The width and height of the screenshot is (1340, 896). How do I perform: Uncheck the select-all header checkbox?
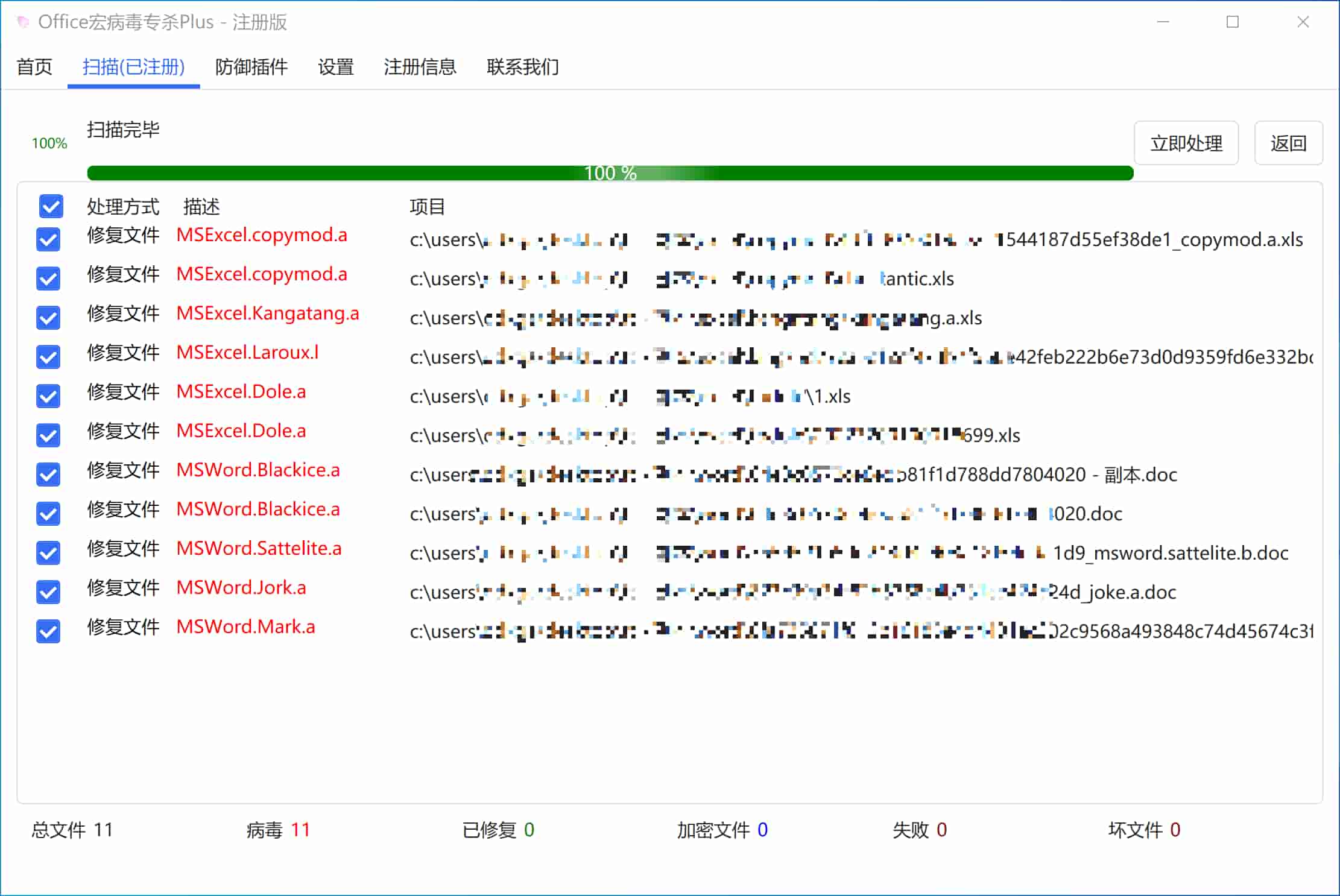coord(51,206)
